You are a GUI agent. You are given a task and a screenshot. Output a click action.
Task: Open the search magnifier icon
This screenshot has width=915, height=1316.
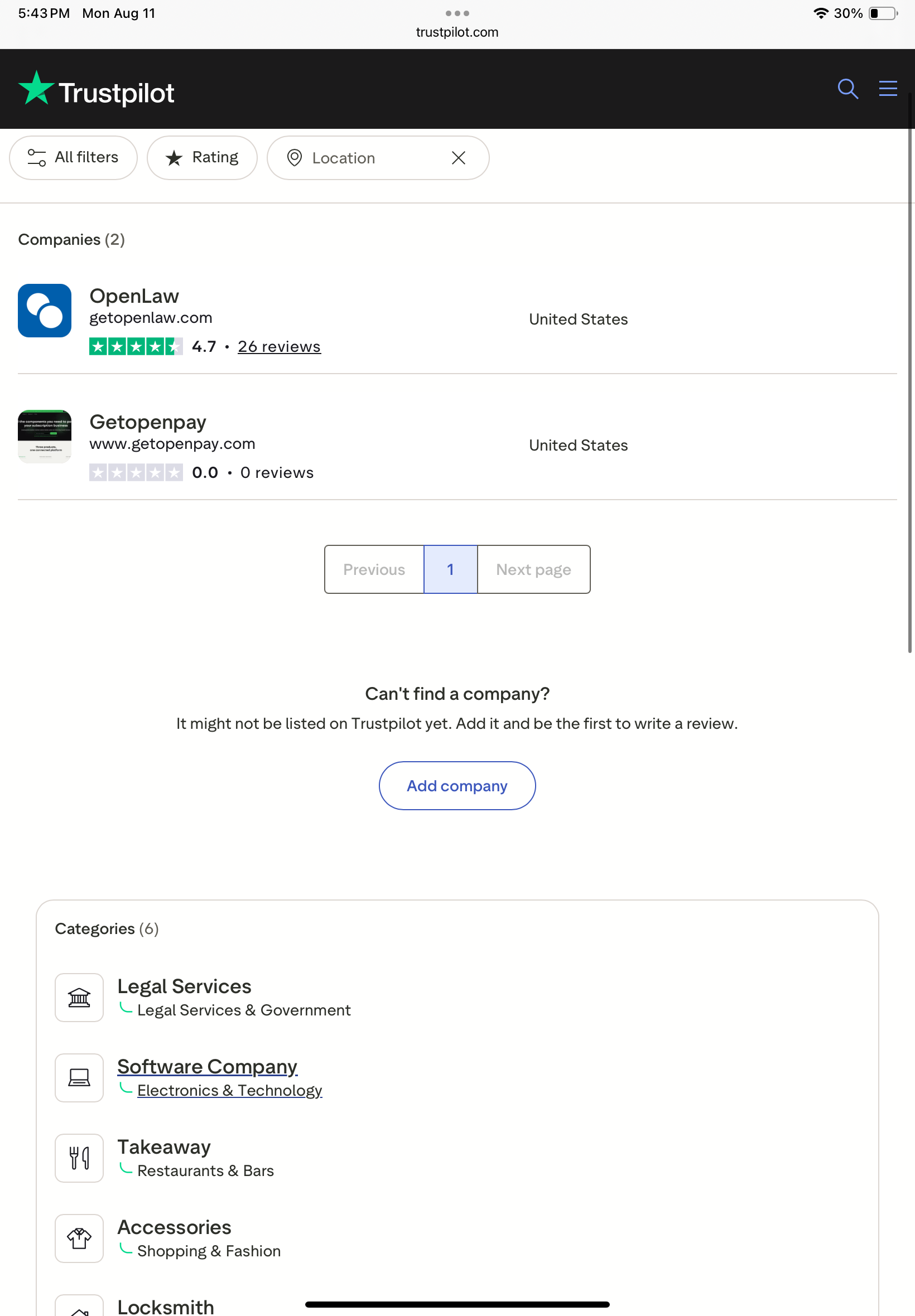[x=847, y=89]
